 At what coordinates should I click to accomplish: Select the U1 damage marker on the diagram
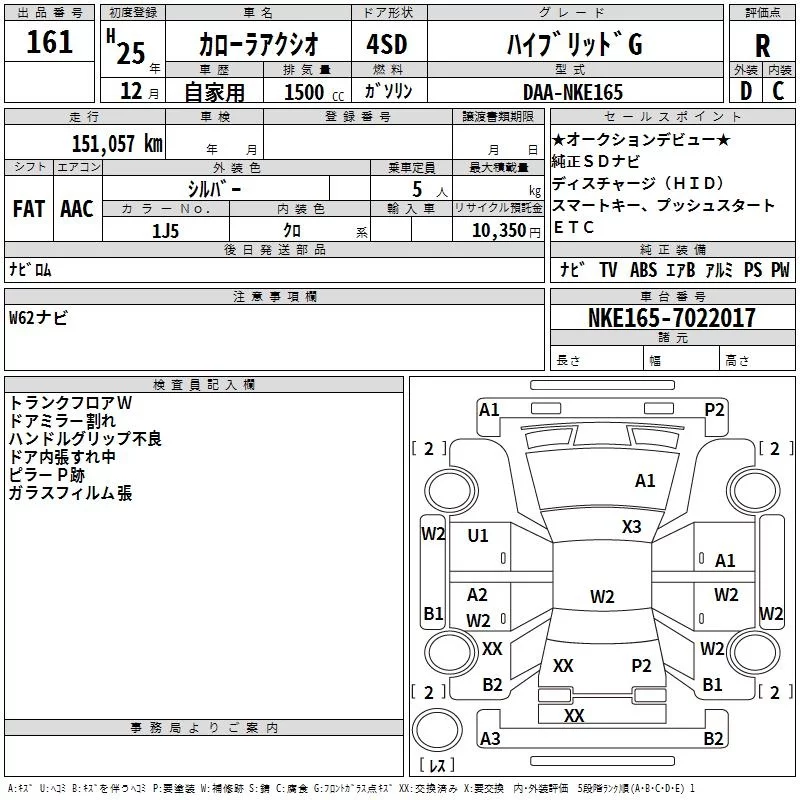point(478,536)
